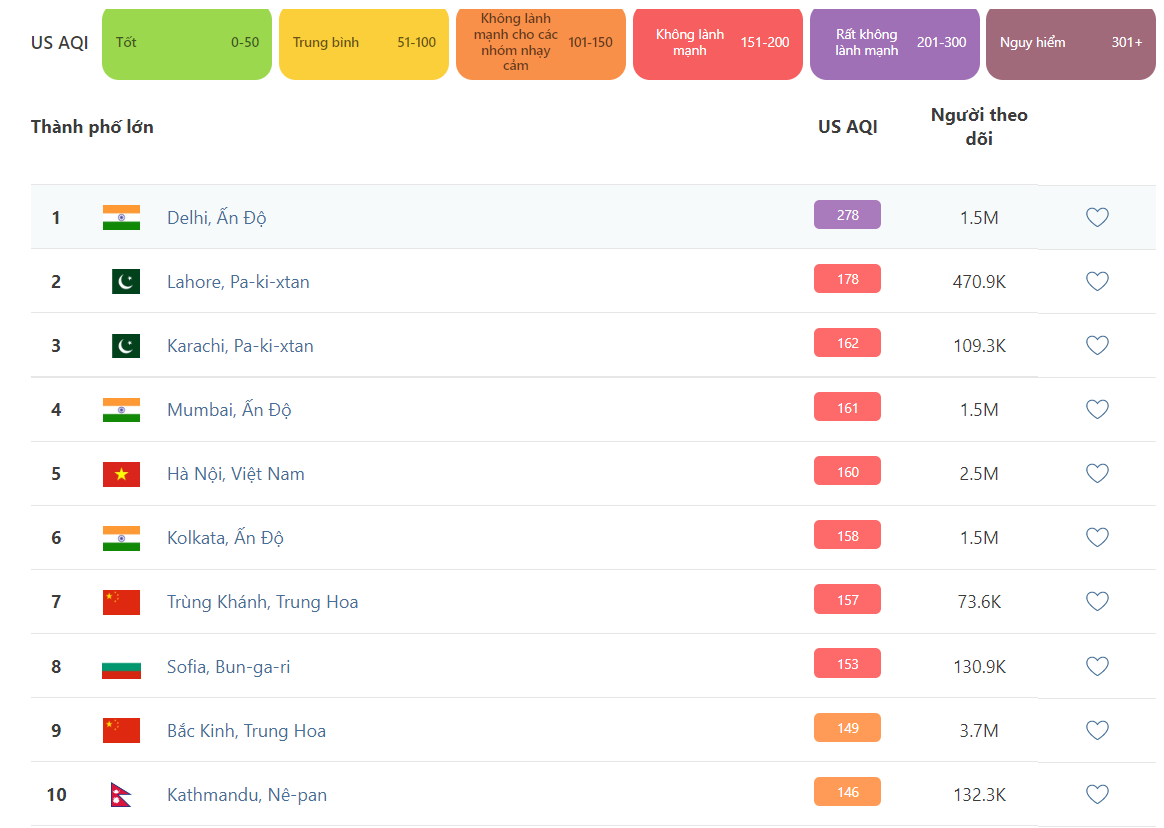
Task: Open the Mumbai, Ấn Độ link
Action: (x=229, y=409)
